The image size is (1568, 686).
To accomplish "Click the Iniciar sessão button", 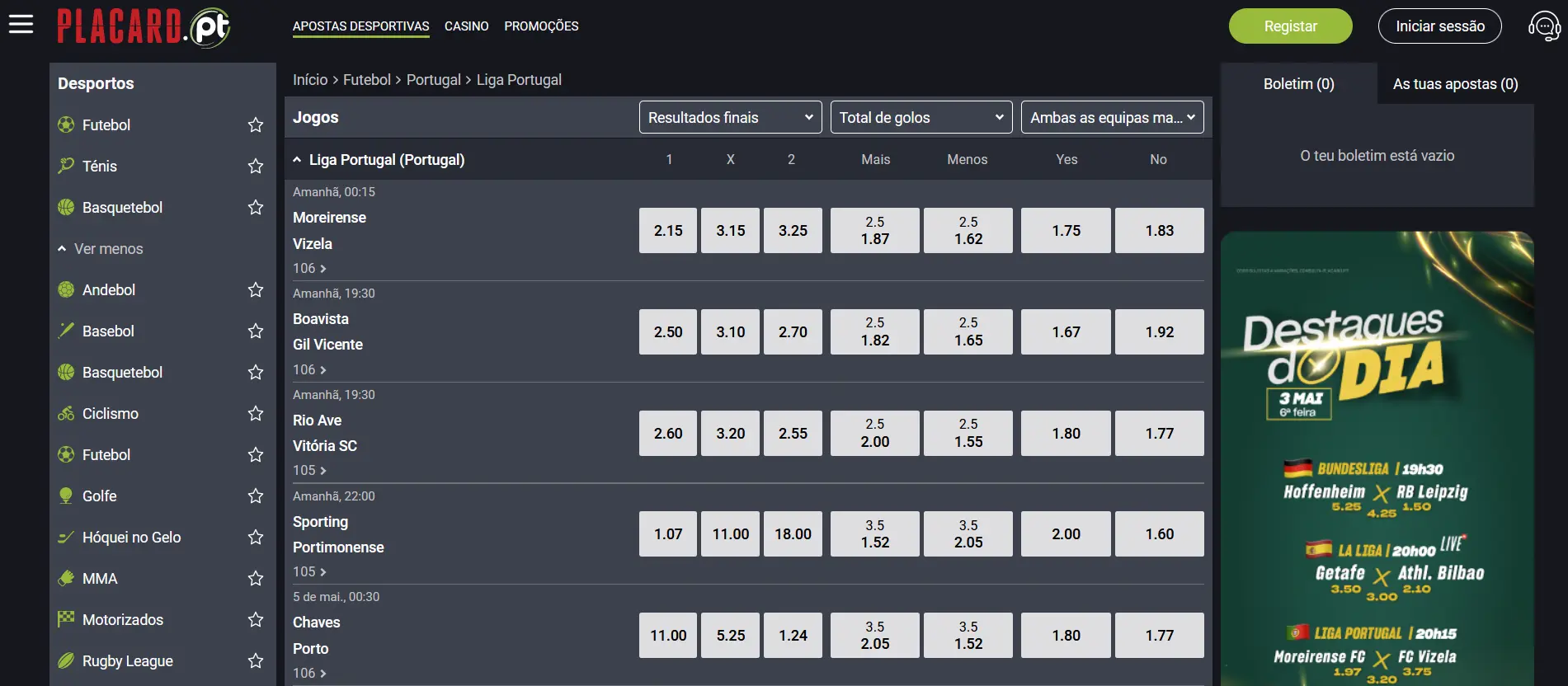I will tap(1439, 26).
